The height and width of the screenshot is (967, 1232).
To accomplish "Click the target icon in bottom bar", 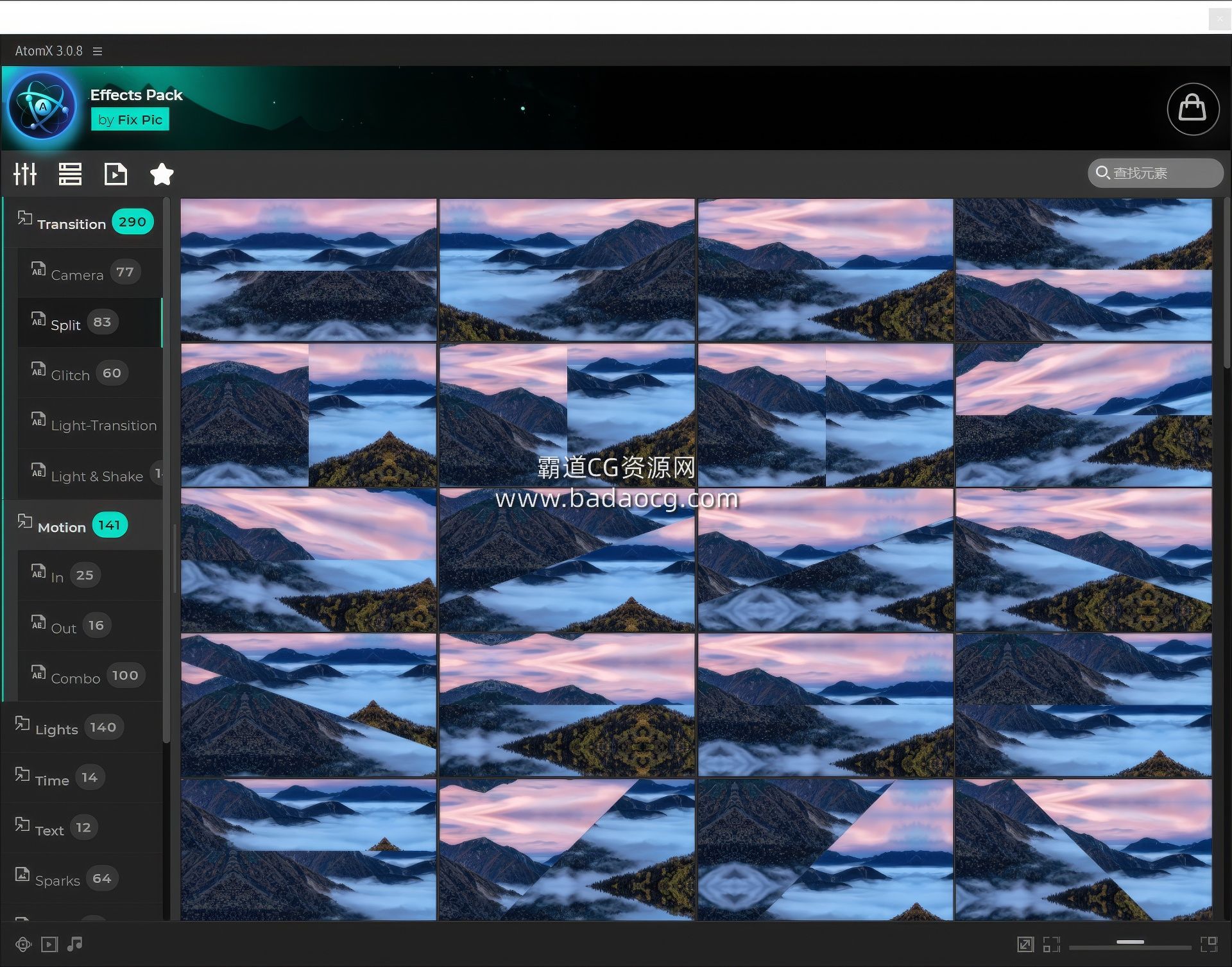I will click(x=23, y=945).
